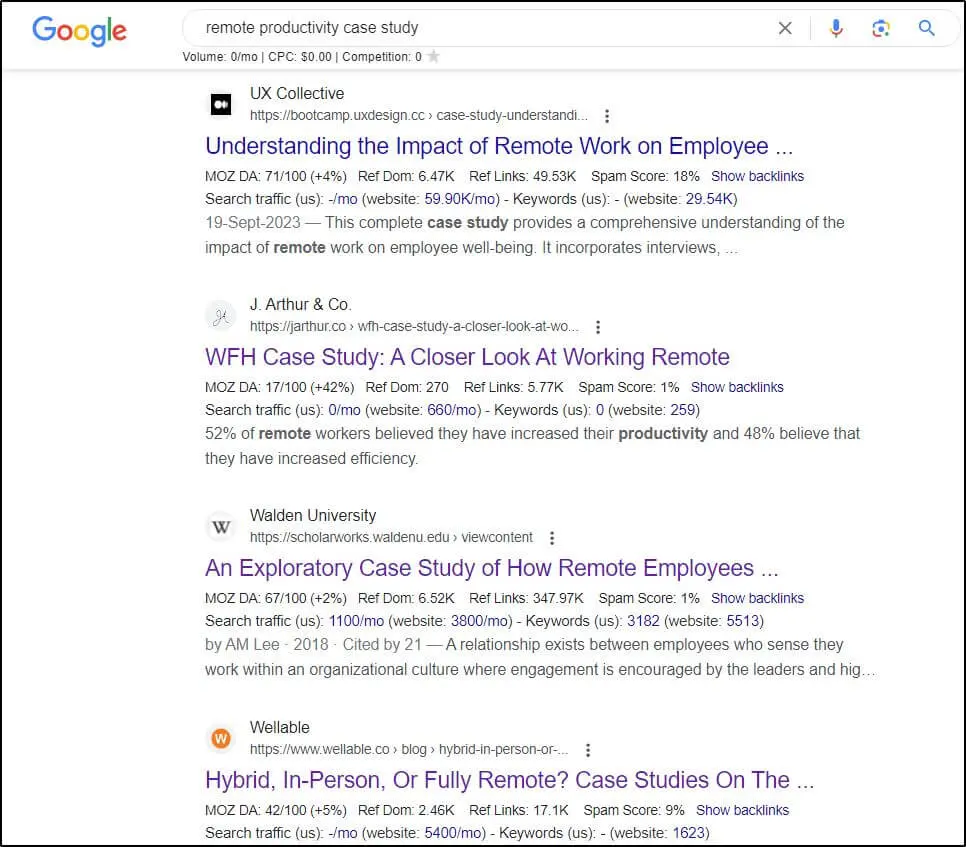Screen dimensions: 966x847
Task: Open the "WFH Case Study" result
Action: 467,357
